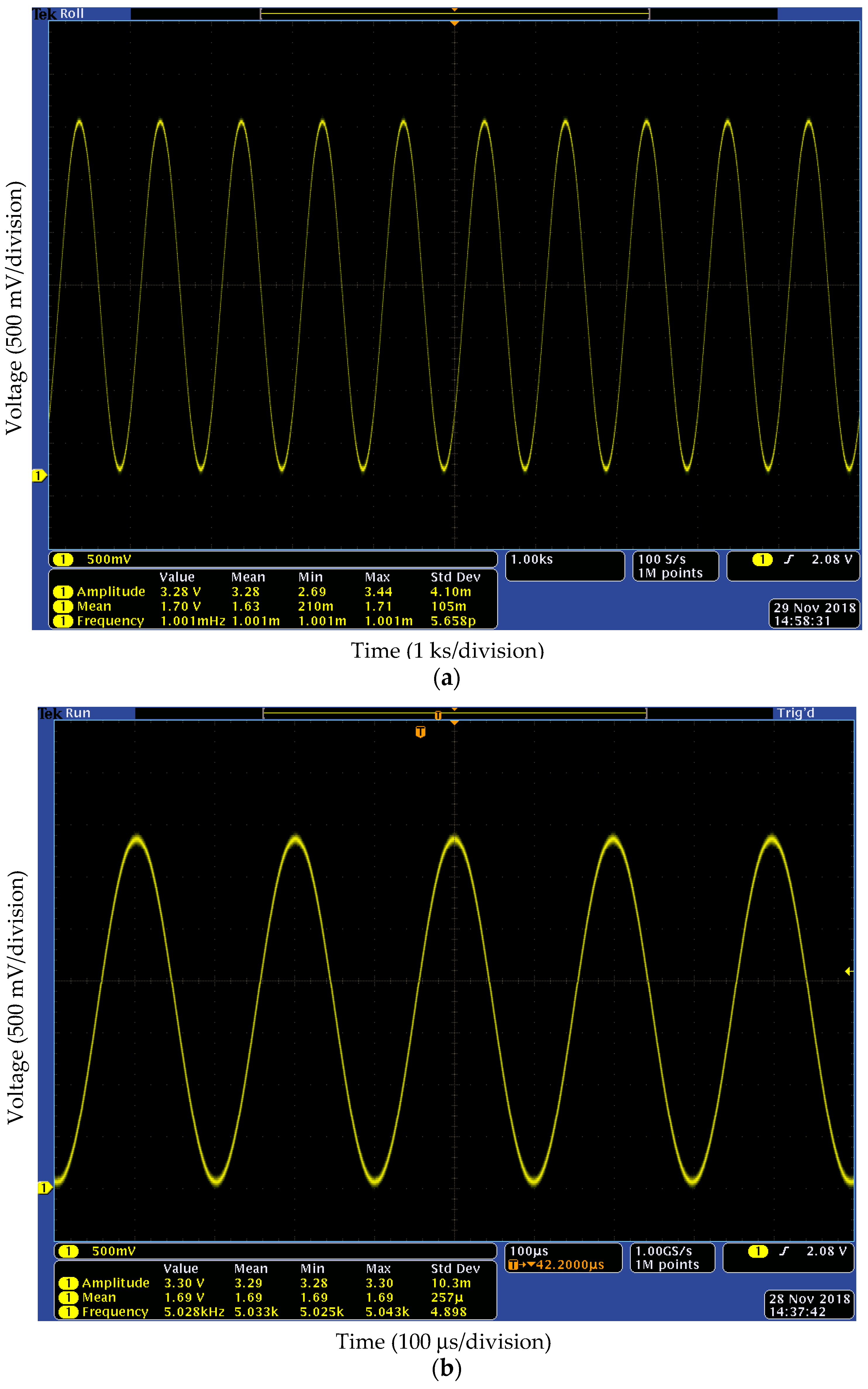This screenshot has width=868, height=1389.
Task: Click the Std Dev value 257µ
Action: (x=447, y=1298)
